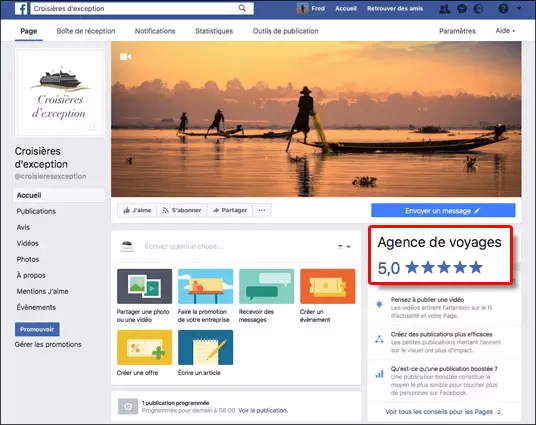
Task: Click the page avatar icon in composer
Action: point(127,247)
